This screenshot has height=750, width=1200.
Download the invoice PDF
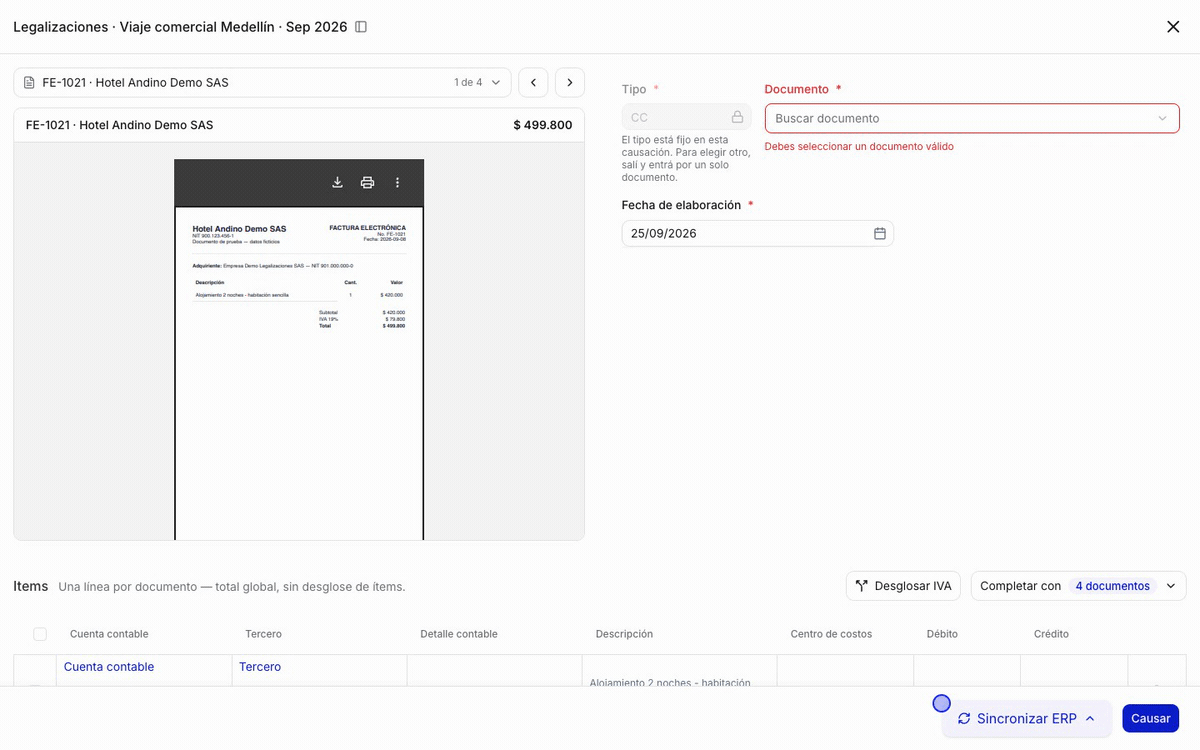coord(338,182)
